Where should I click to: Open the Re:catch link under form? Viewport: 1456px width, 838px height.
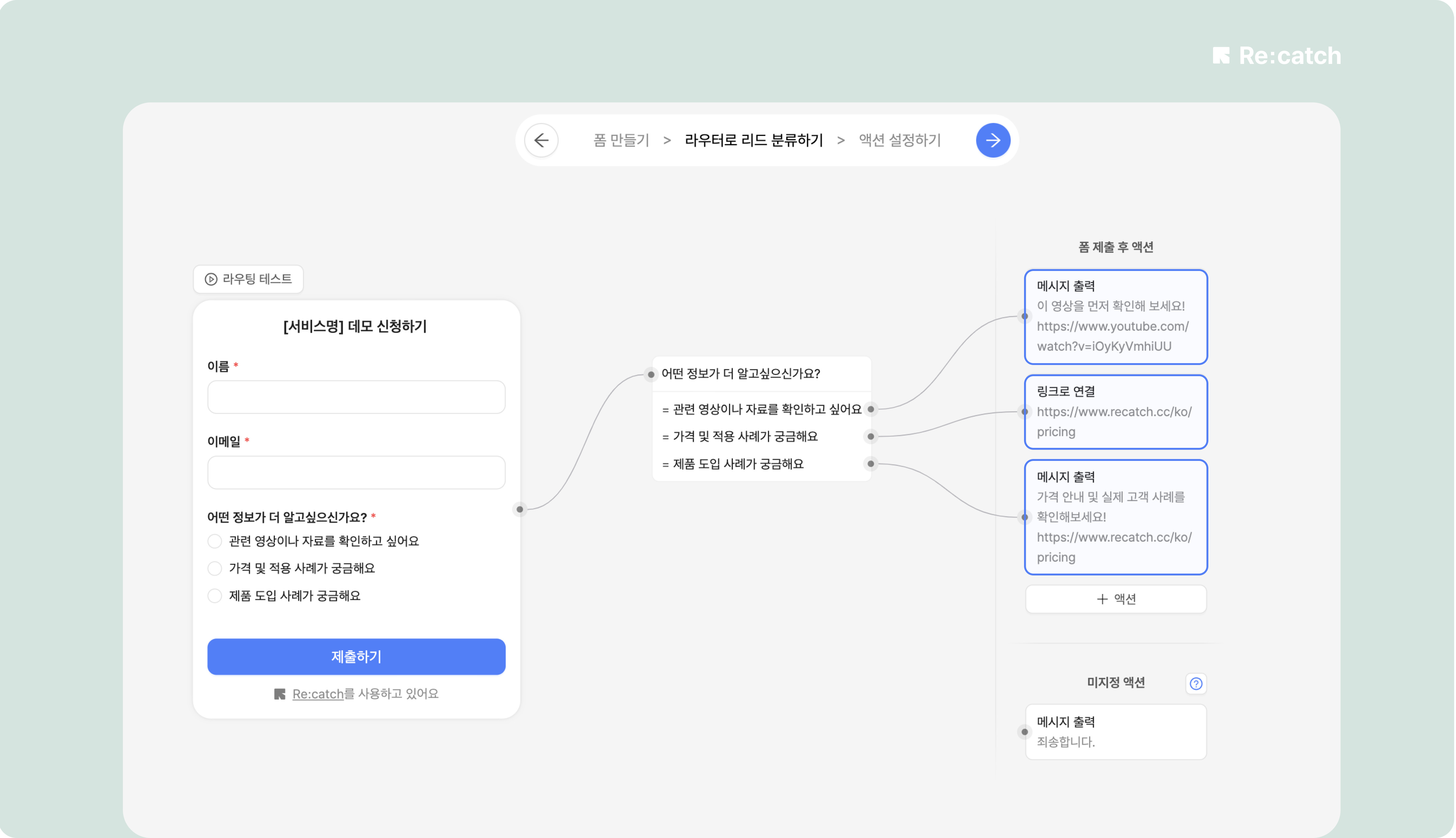pos(317,694)
